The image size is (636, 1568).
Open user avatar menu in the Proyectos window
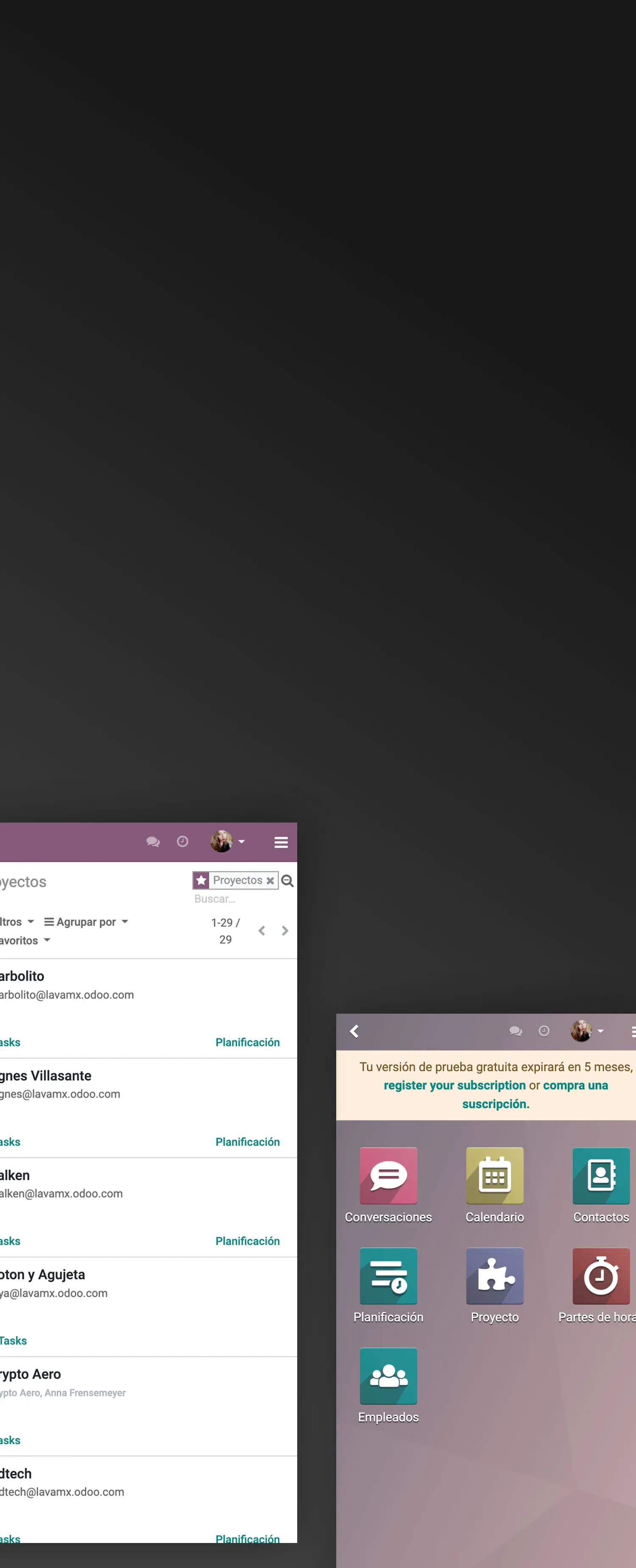click(227, 841)
